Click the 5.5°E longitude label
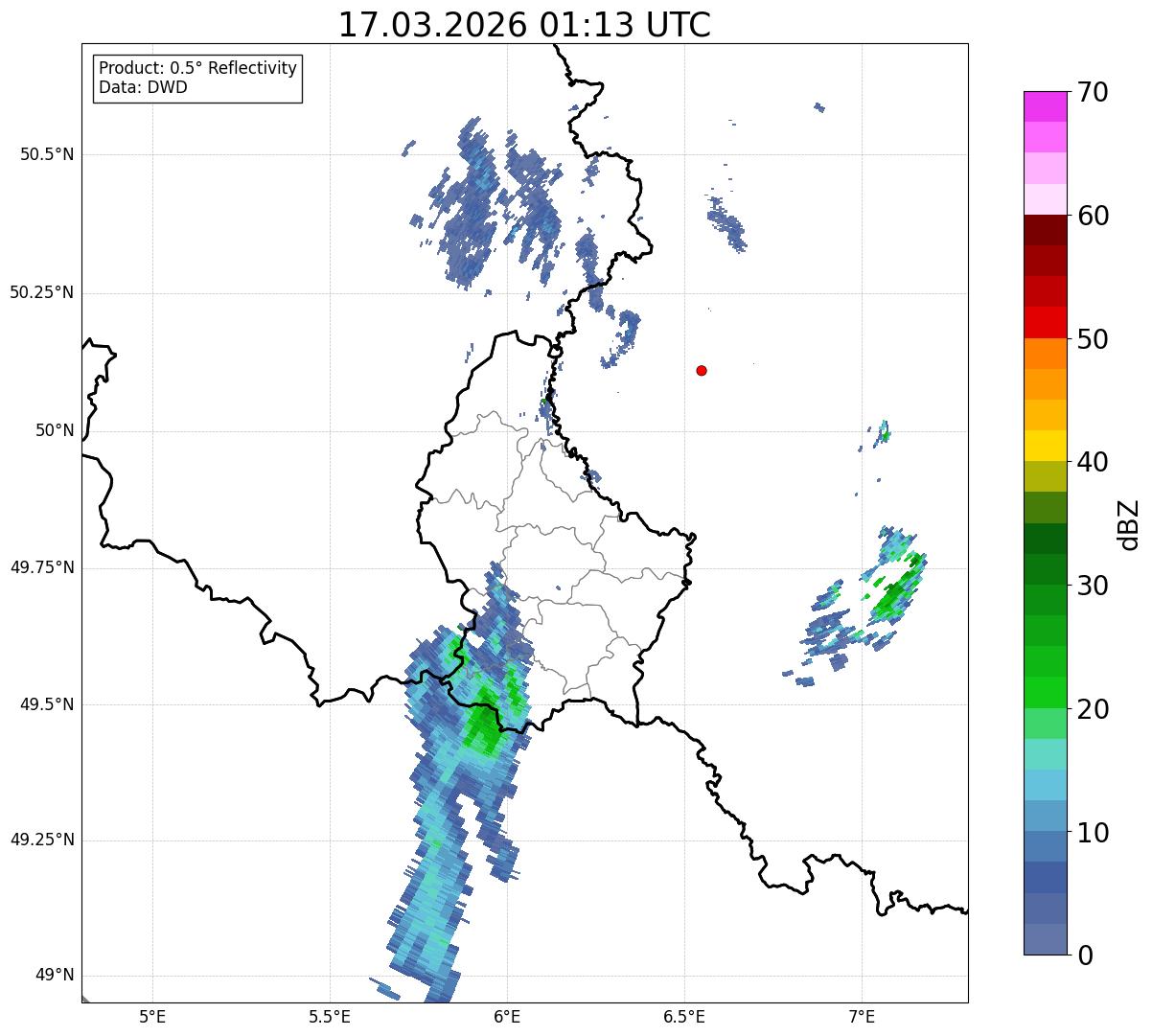The image size is (1152, 1036). pos(330,1016)
